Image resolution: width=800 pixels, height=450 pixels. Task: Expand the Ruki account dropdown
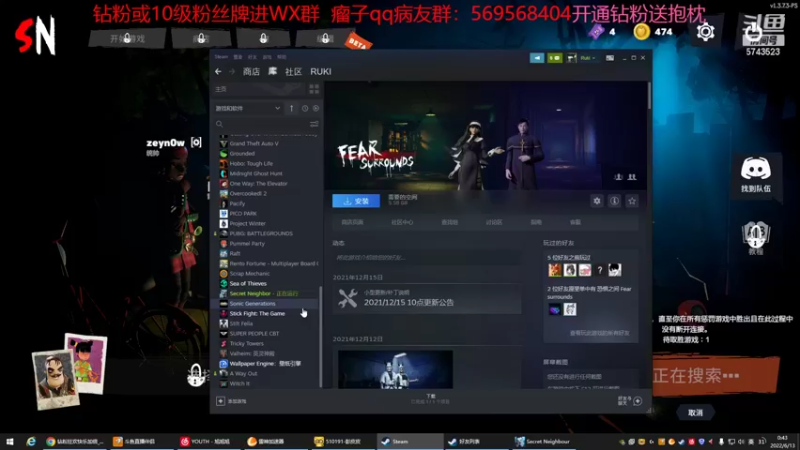point(588,58)
